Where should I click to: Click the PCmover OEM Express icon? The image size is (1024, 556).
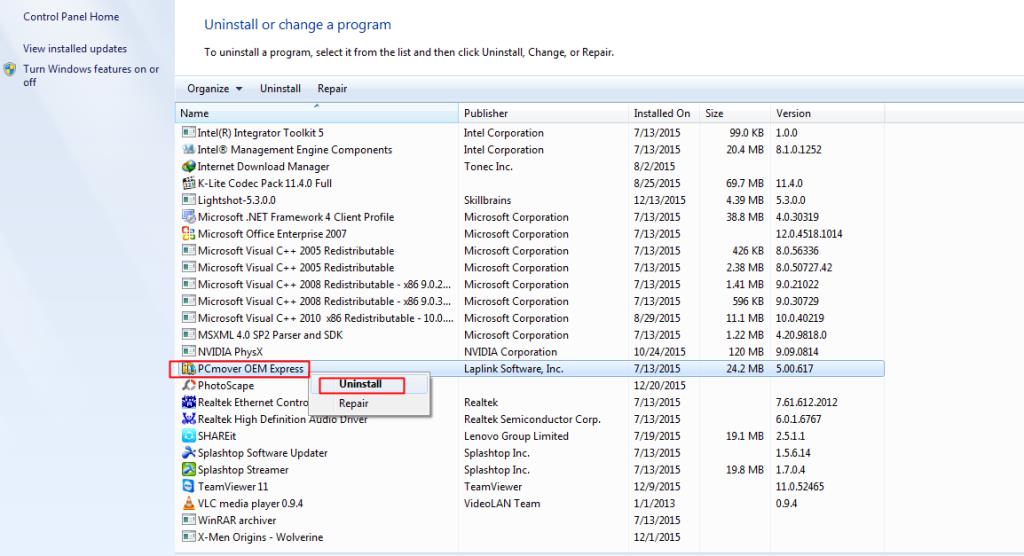[189, 368]
